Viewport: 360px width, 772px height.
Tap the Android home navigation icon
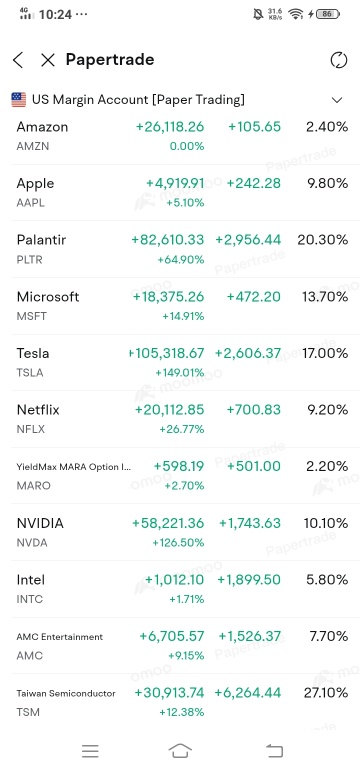point(180,751)
